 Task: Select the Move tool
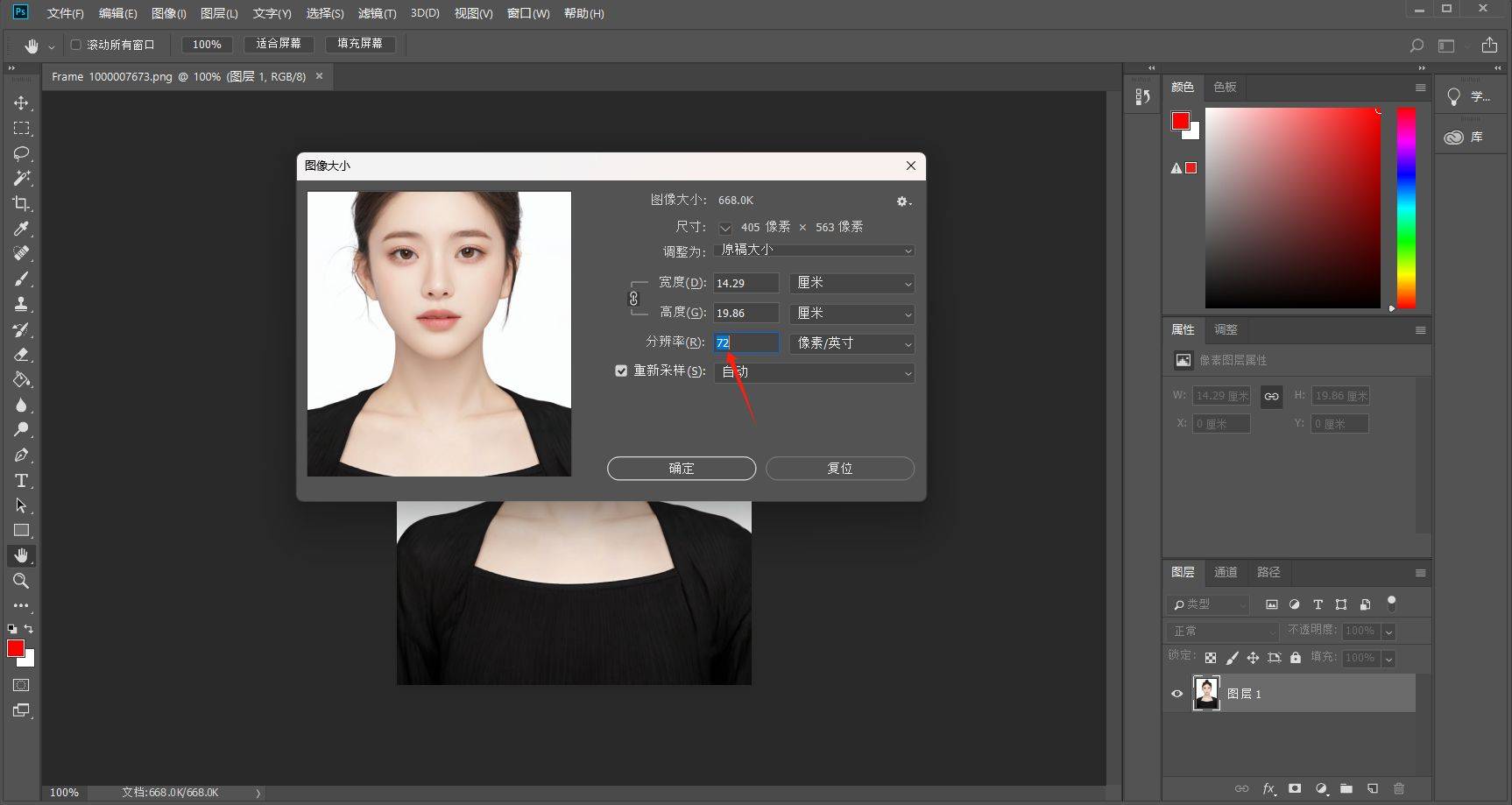(x=21, y=102)
